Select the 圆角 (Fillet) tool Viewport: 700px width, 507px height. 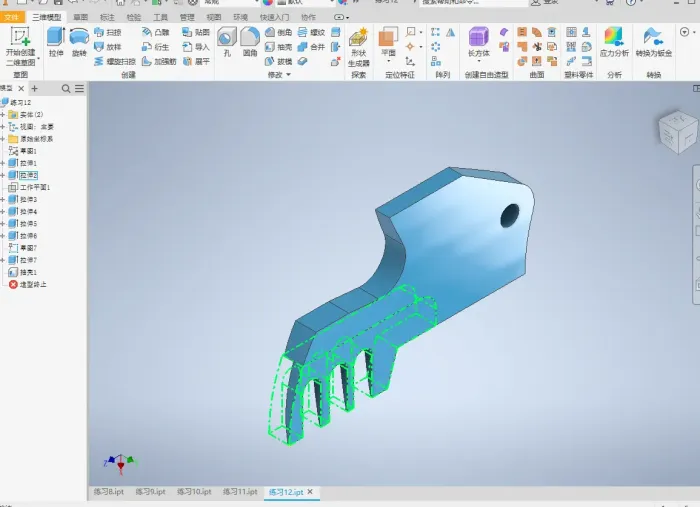[x=250, y=41]
